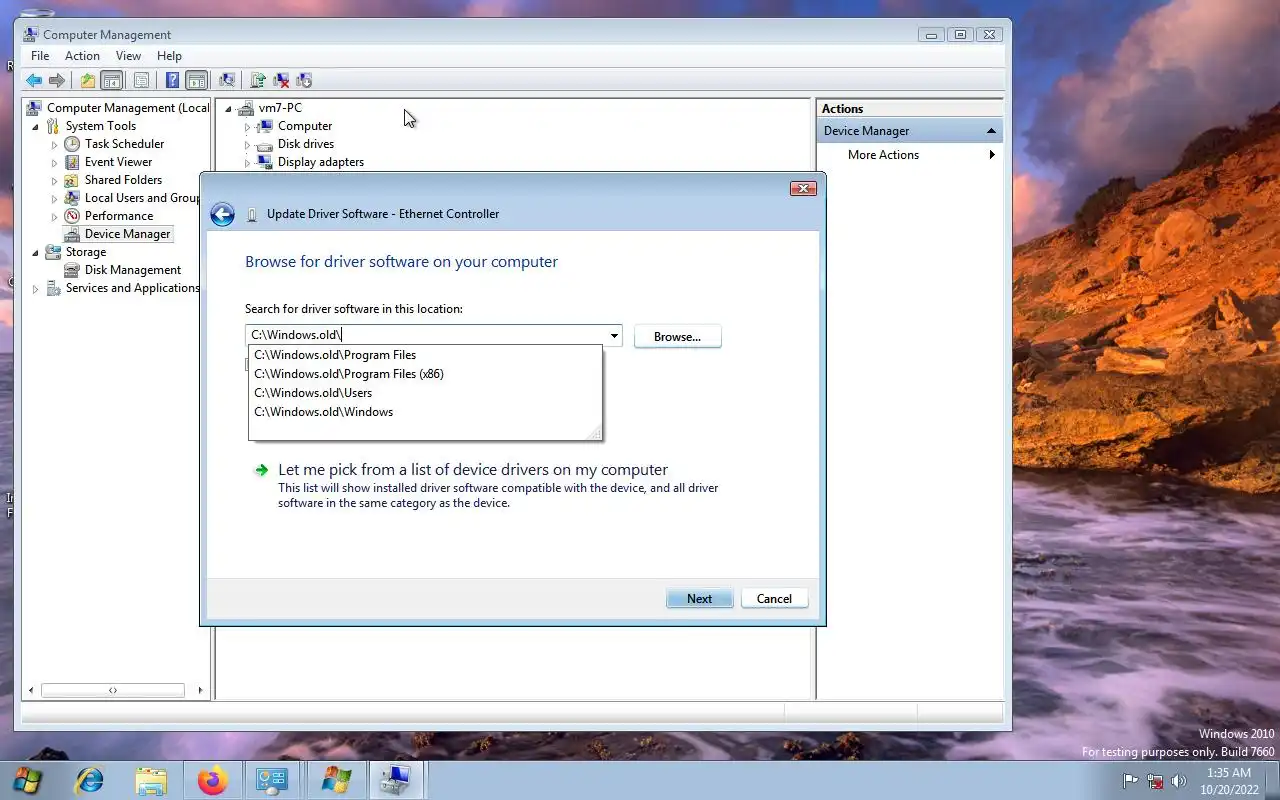Click the Computer Management title bar icon
1280x800 pixels.
31,35
